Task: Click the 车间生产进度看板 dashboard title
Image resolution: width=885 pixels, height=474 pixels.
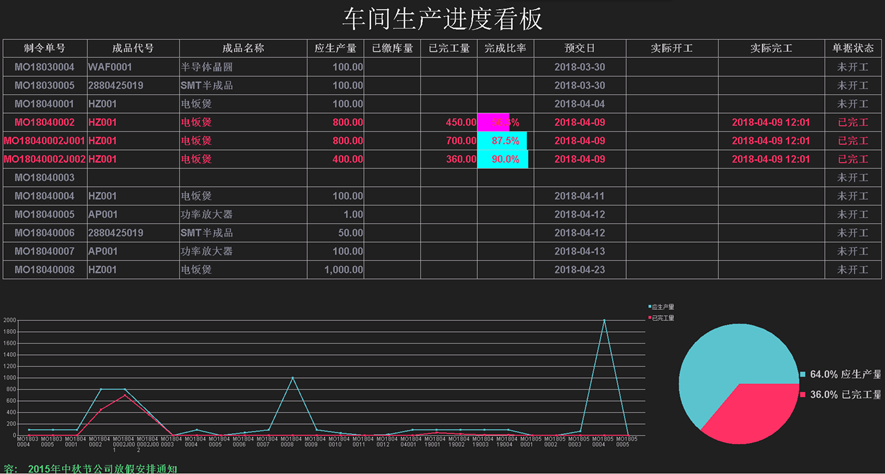Action: click(442, 18)
